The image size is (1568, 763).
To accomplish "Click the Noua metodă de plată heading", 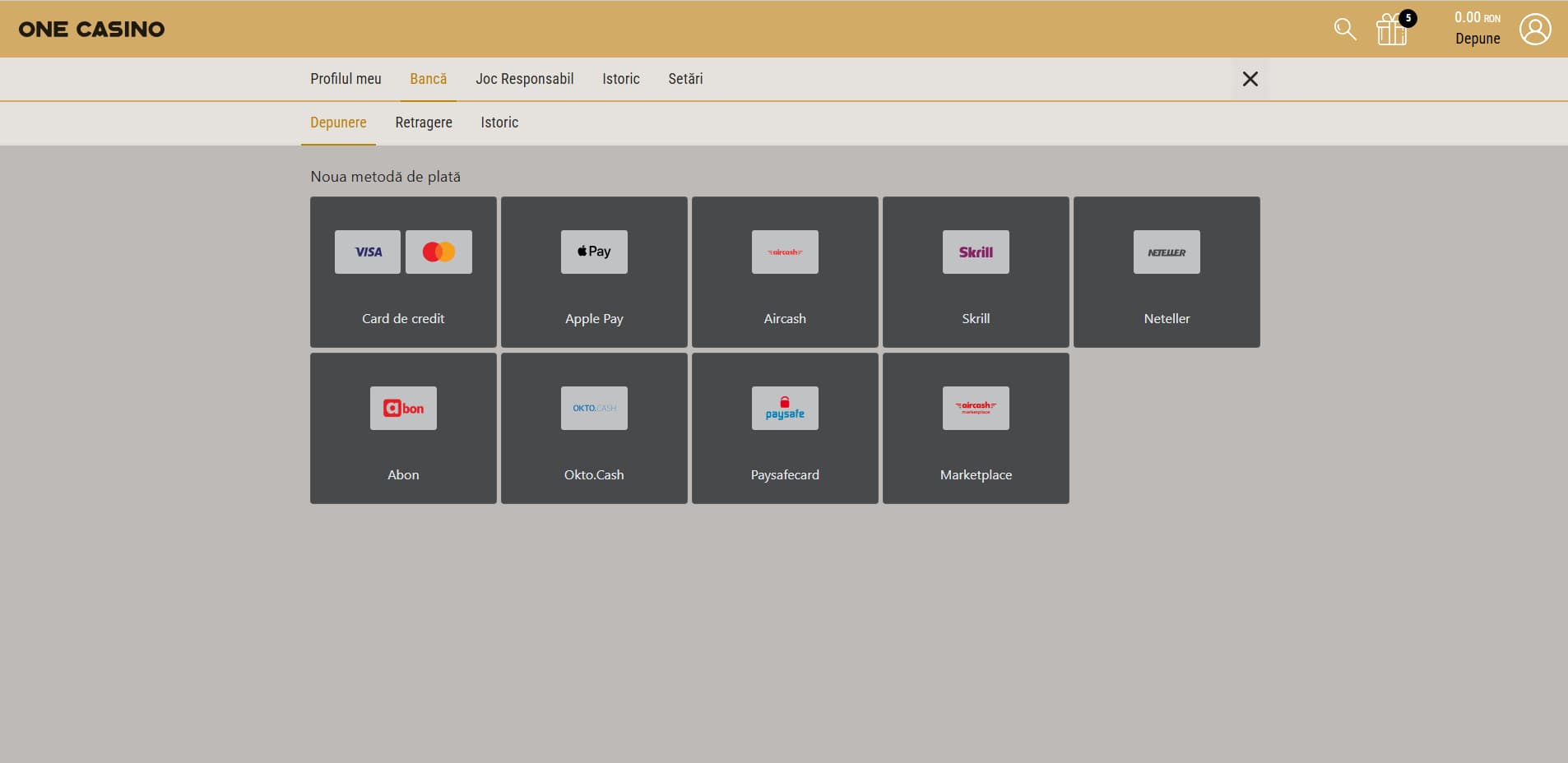I will click(x=385, y=177).
